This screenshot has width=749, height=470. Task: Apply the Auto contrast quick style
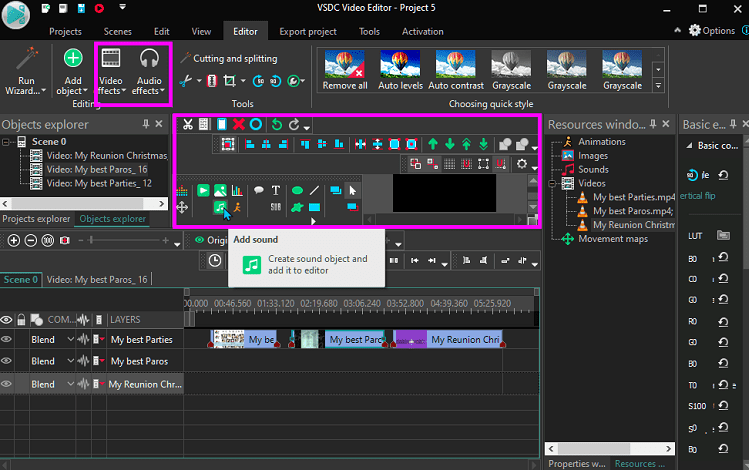coord(456,70)
